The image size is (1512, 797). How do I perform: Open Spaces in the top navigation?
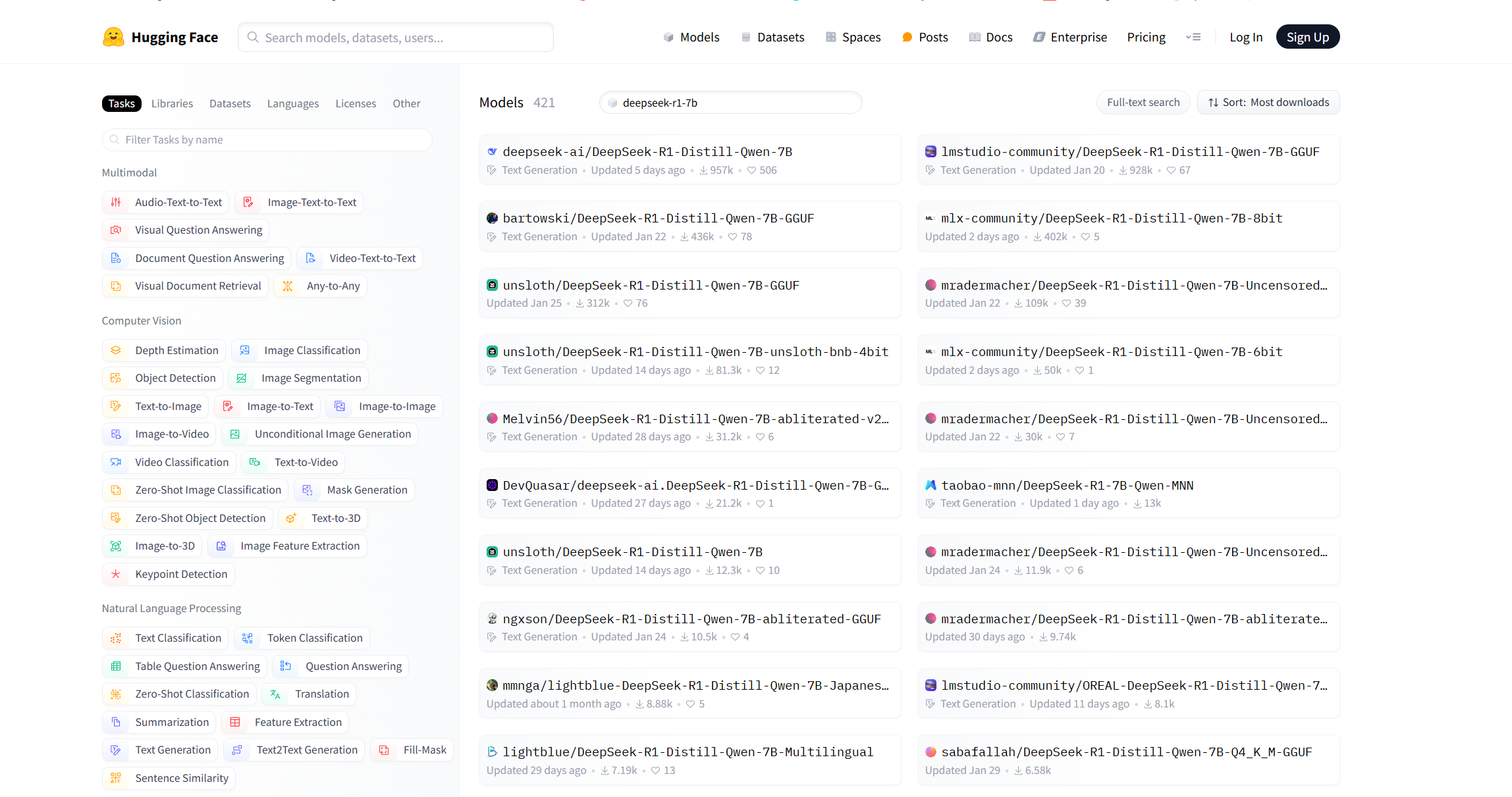coord(853,37)
